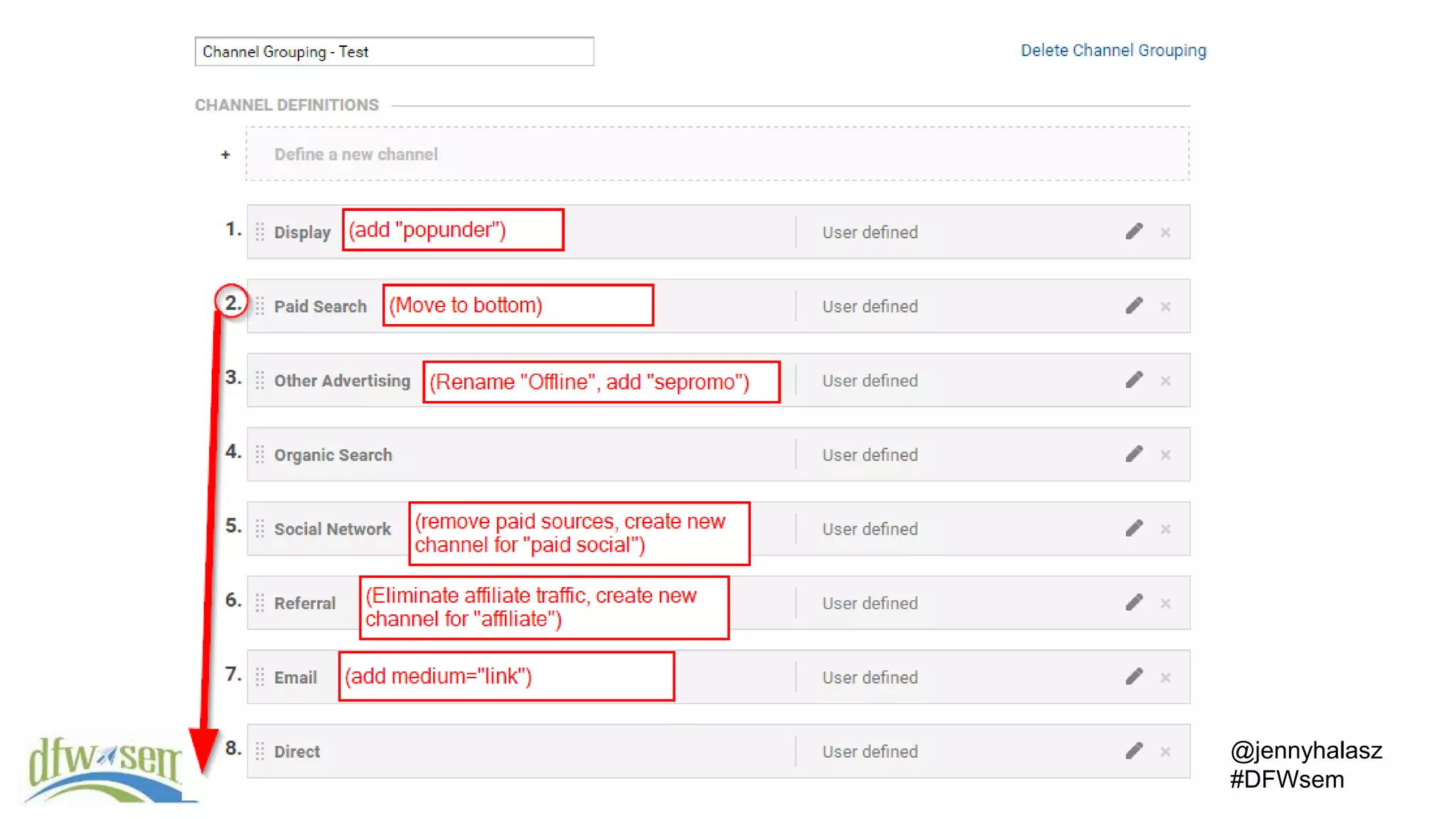Viewport: 1456px width, 819px height.
Task: Edit the Social Network channel definition
Action: [1134, 528]
